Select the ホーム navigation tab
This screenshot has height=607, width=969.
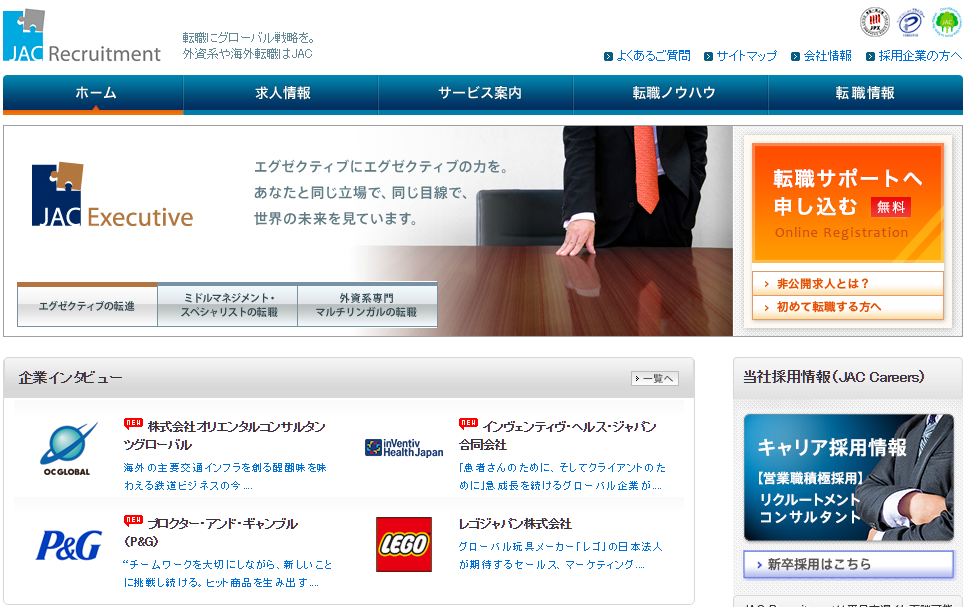93,95
